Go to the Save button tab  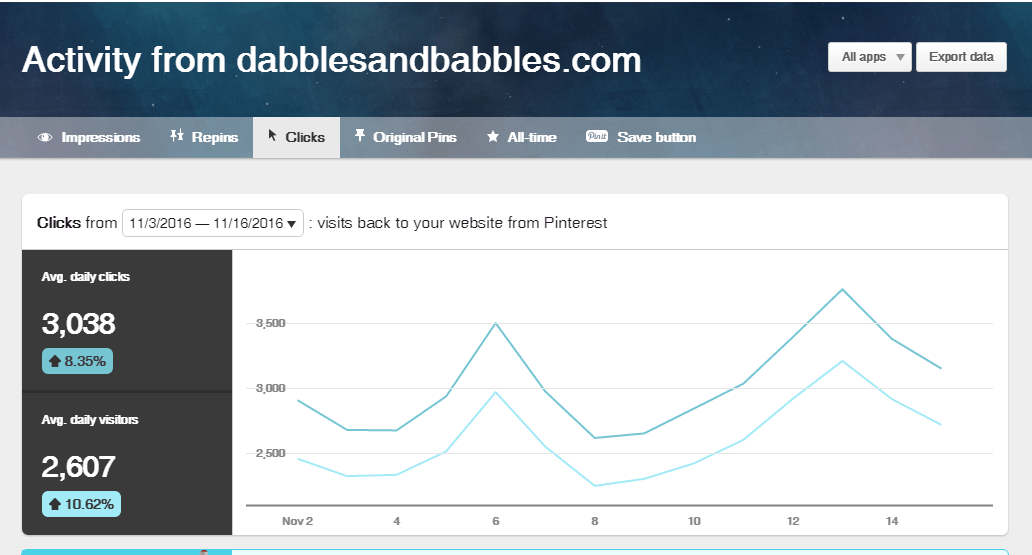640,138
